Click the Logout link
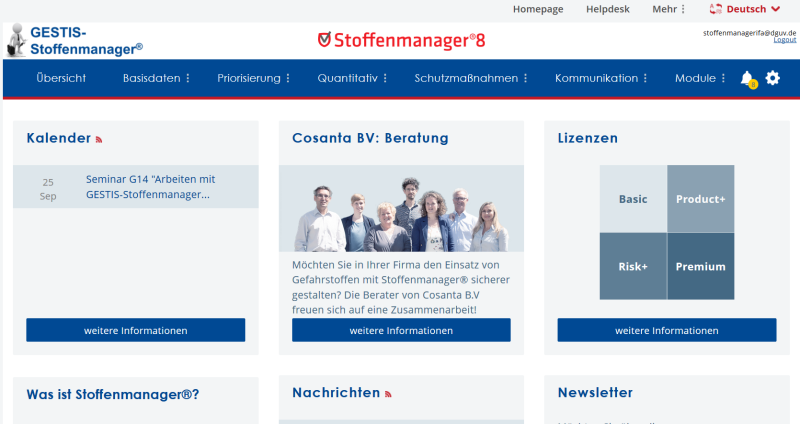The height and width of the screenshot is (424, 800). [x=784, y=40]
